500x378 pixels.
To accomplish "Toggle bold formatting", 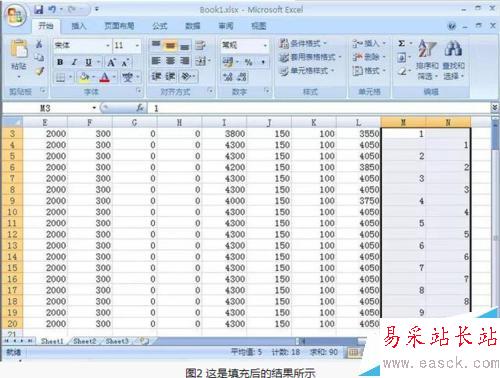I will [x=60, y=62].
